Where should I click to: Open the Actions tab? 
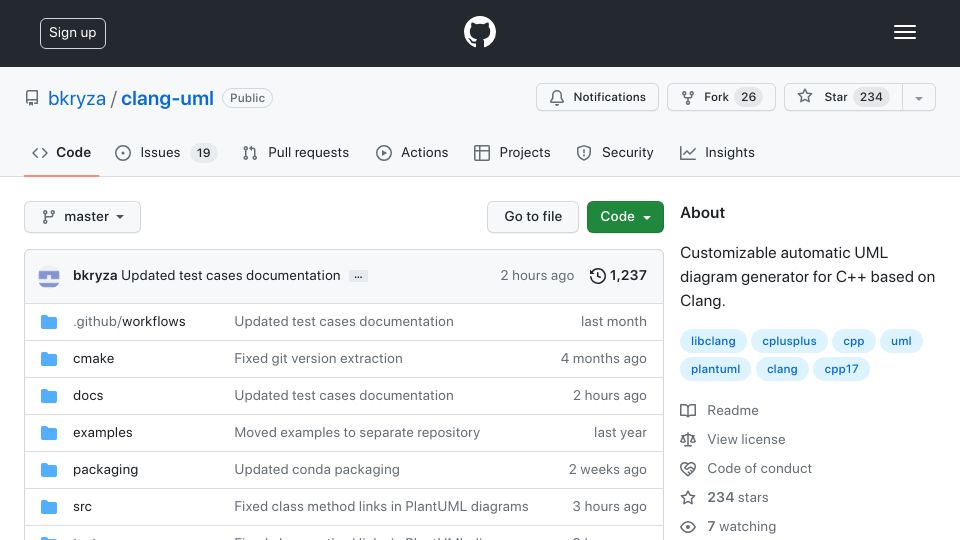click(411, 152)
